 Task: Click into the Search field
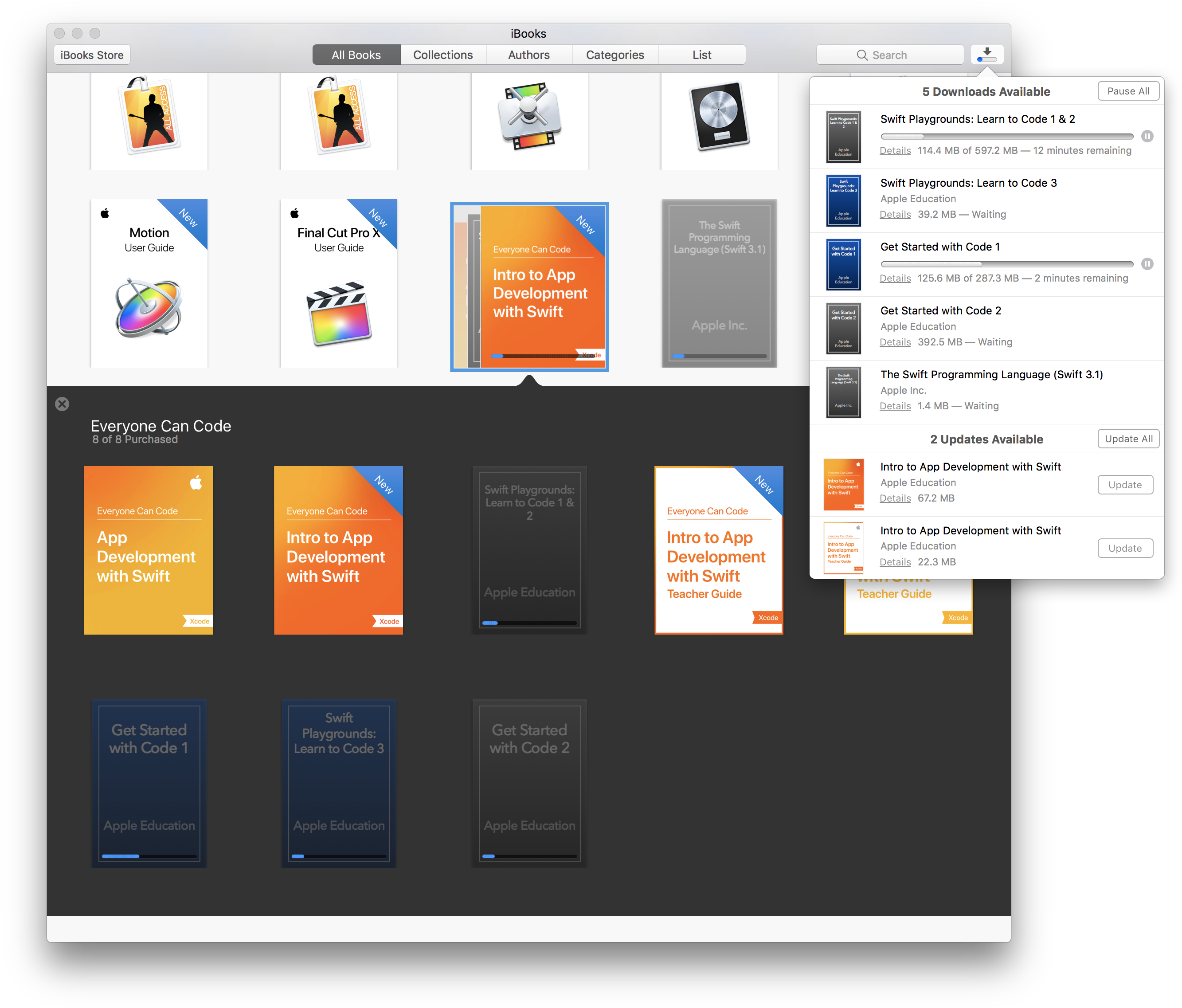point(890,55)
